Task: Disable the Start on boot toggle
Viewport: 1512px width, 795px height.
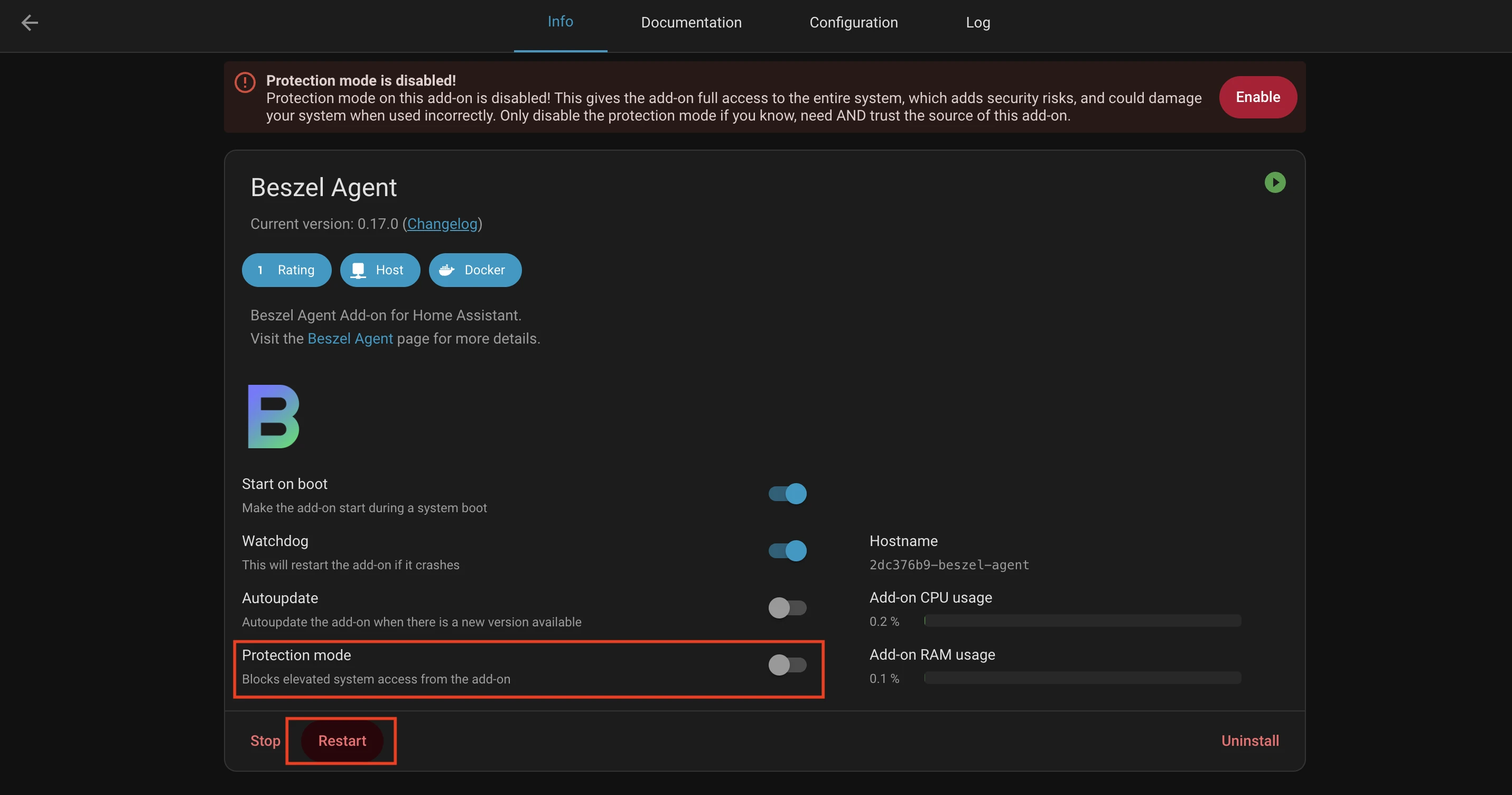Action: tap(788, 494)
